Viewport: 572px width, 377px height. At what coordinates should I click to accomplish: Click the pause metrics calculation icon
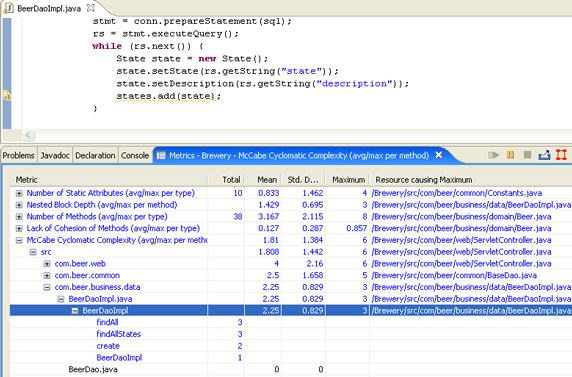(510, 155)
